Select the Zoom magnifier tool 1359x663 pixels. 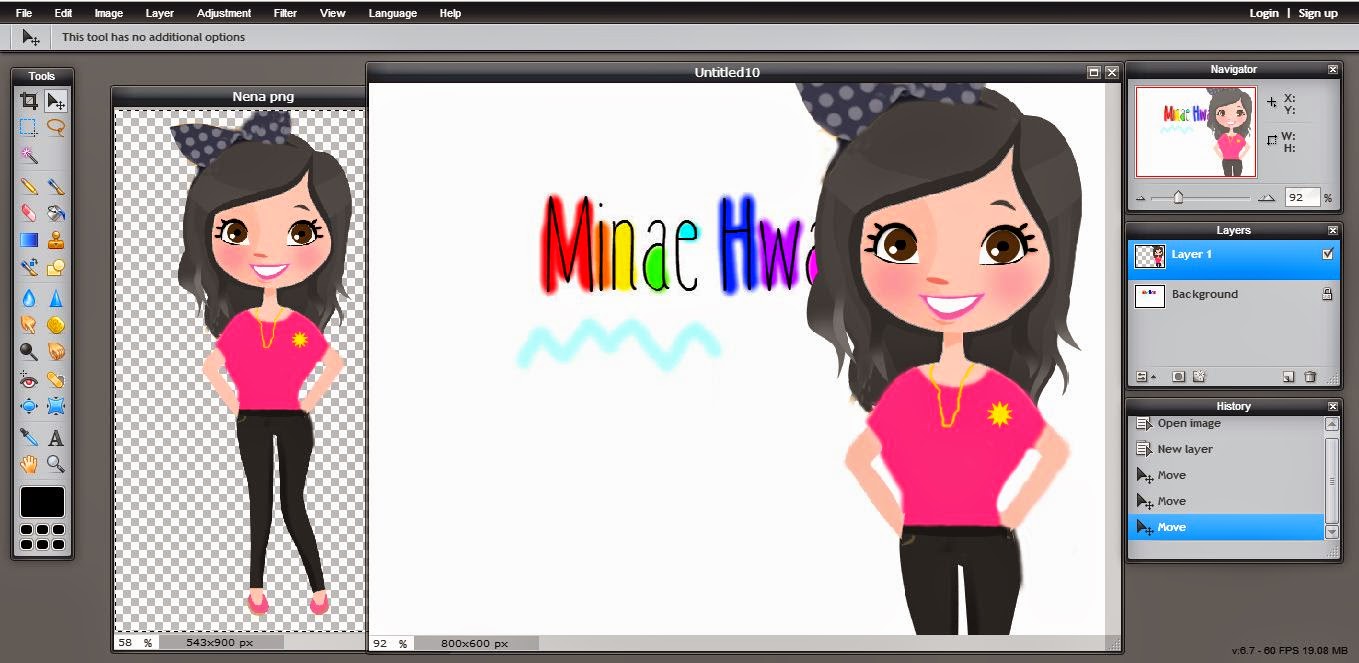point(56,464)
